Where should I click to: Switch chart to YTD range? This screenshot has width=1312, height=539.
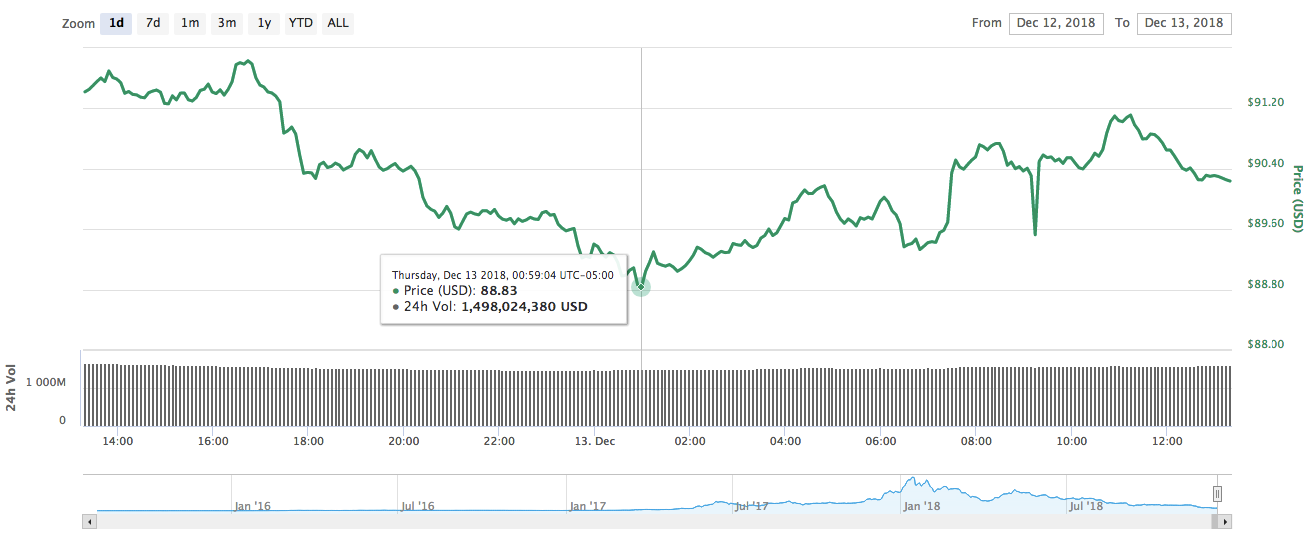click(301, 23)
